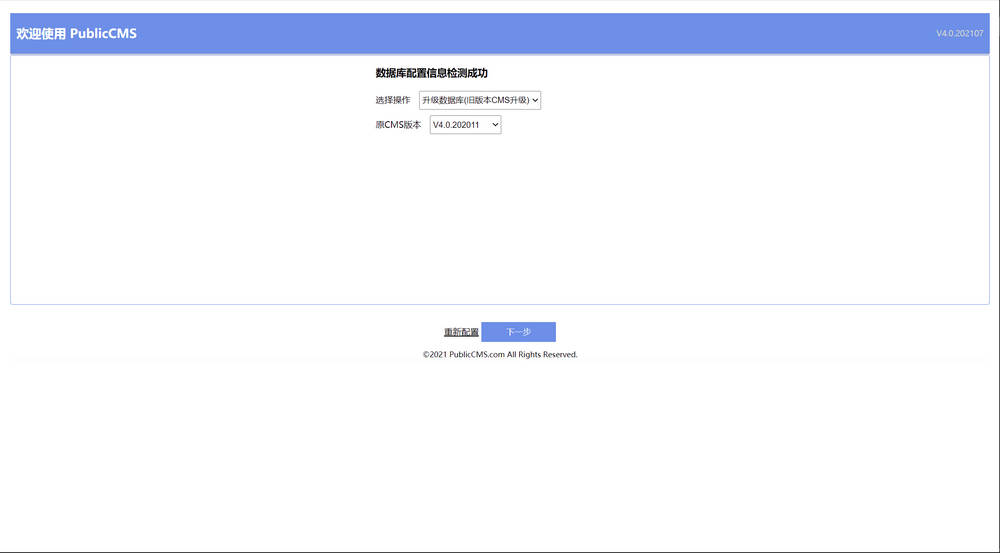This screenshot has width=1000, height=553.
Task: Click PublicCMS.com in the footer
Action: point(476,355)
